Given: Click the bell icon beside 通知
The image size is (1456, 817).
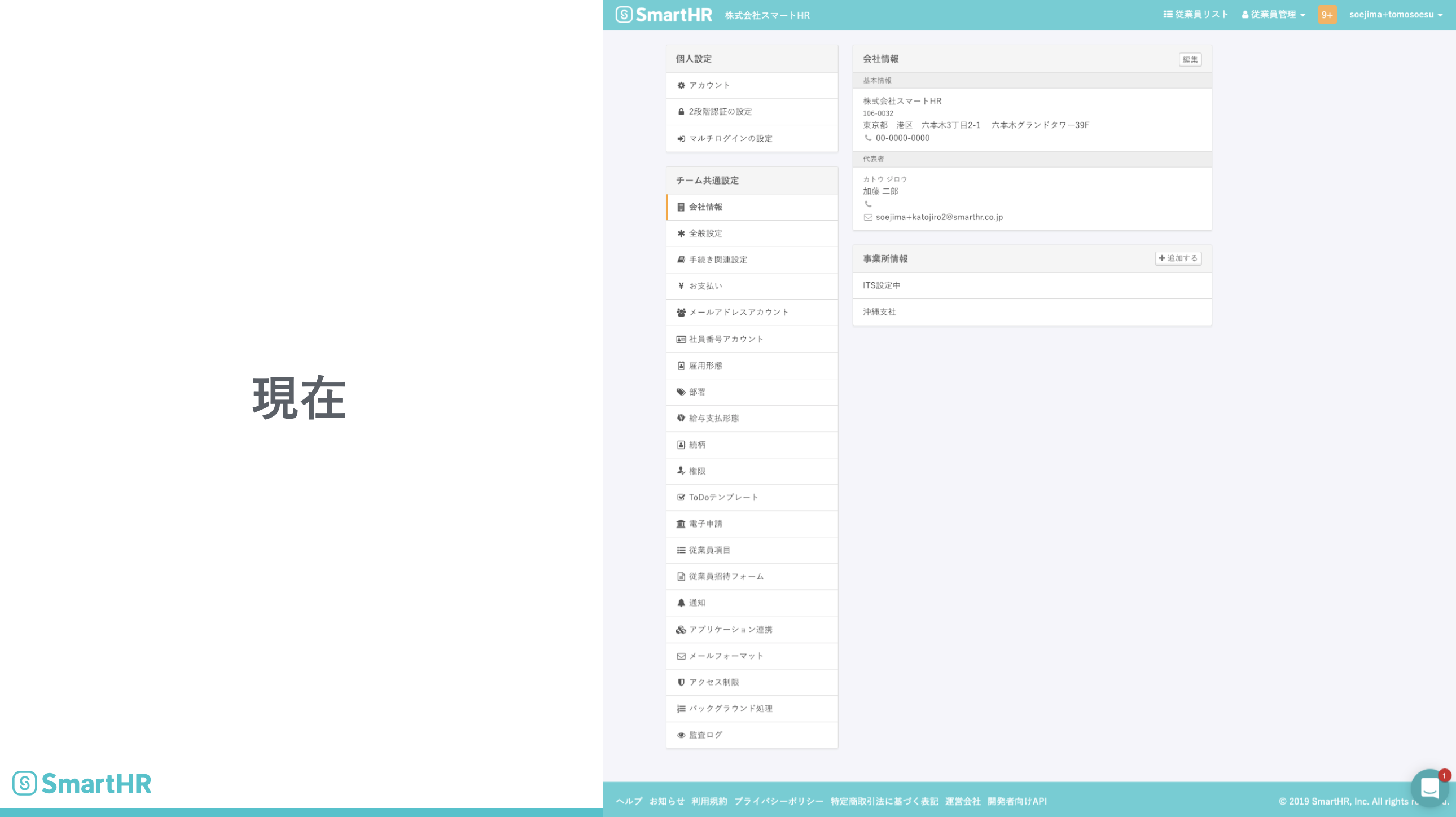Looking at the screenshot, I should tap(681, 603).
